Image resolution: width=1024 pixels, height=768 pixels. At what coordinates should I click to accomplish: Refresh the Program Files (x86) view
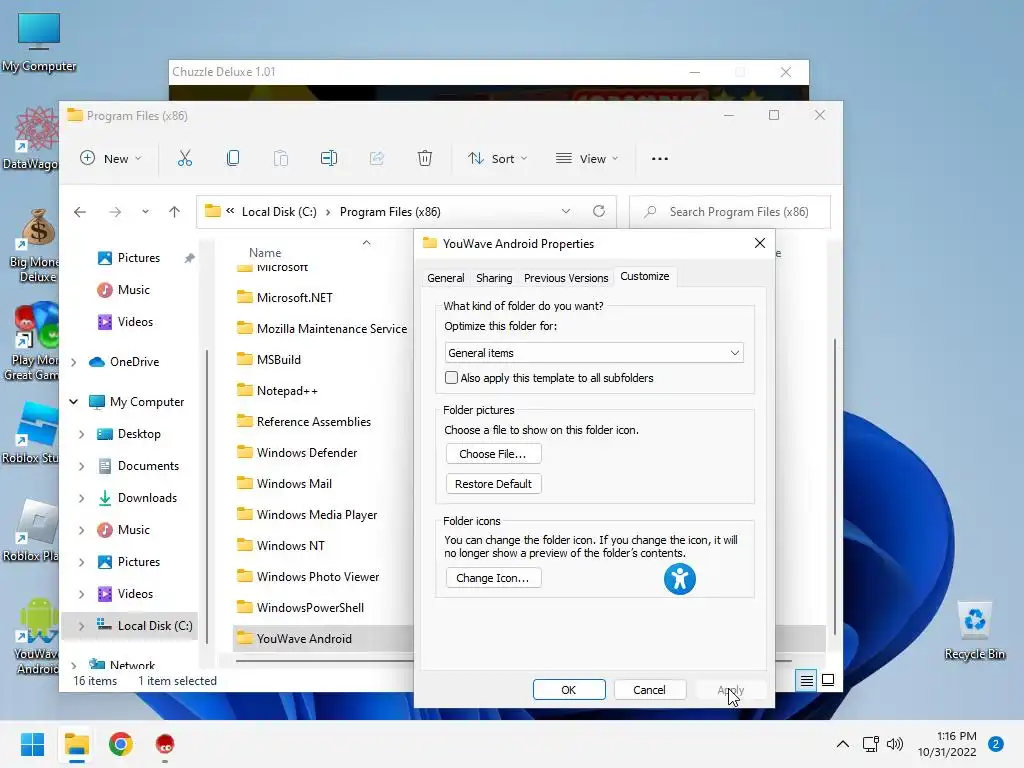point(598,211)
